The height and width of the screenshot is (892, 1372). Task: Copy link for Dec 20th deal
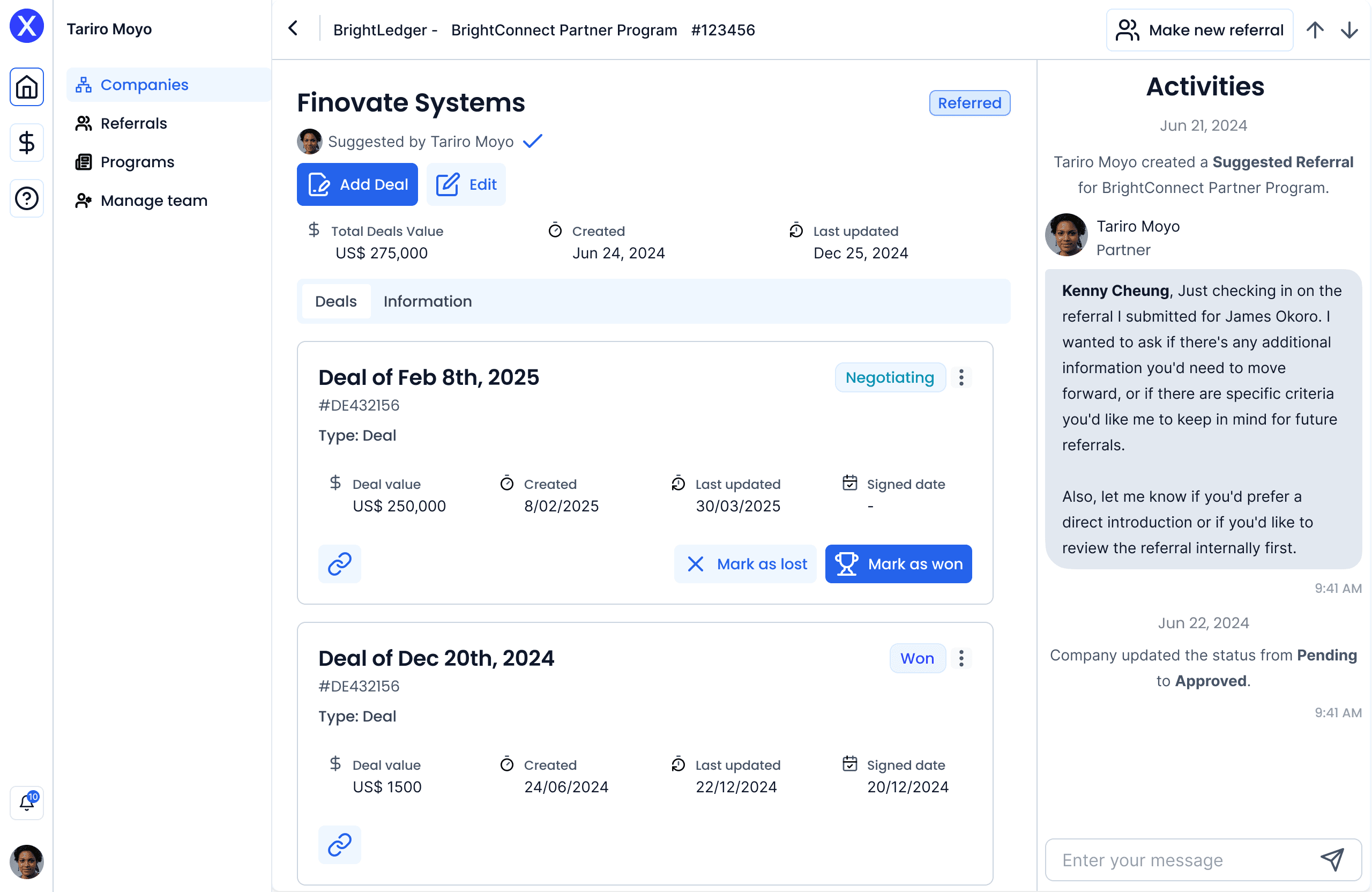coord(340,844)
